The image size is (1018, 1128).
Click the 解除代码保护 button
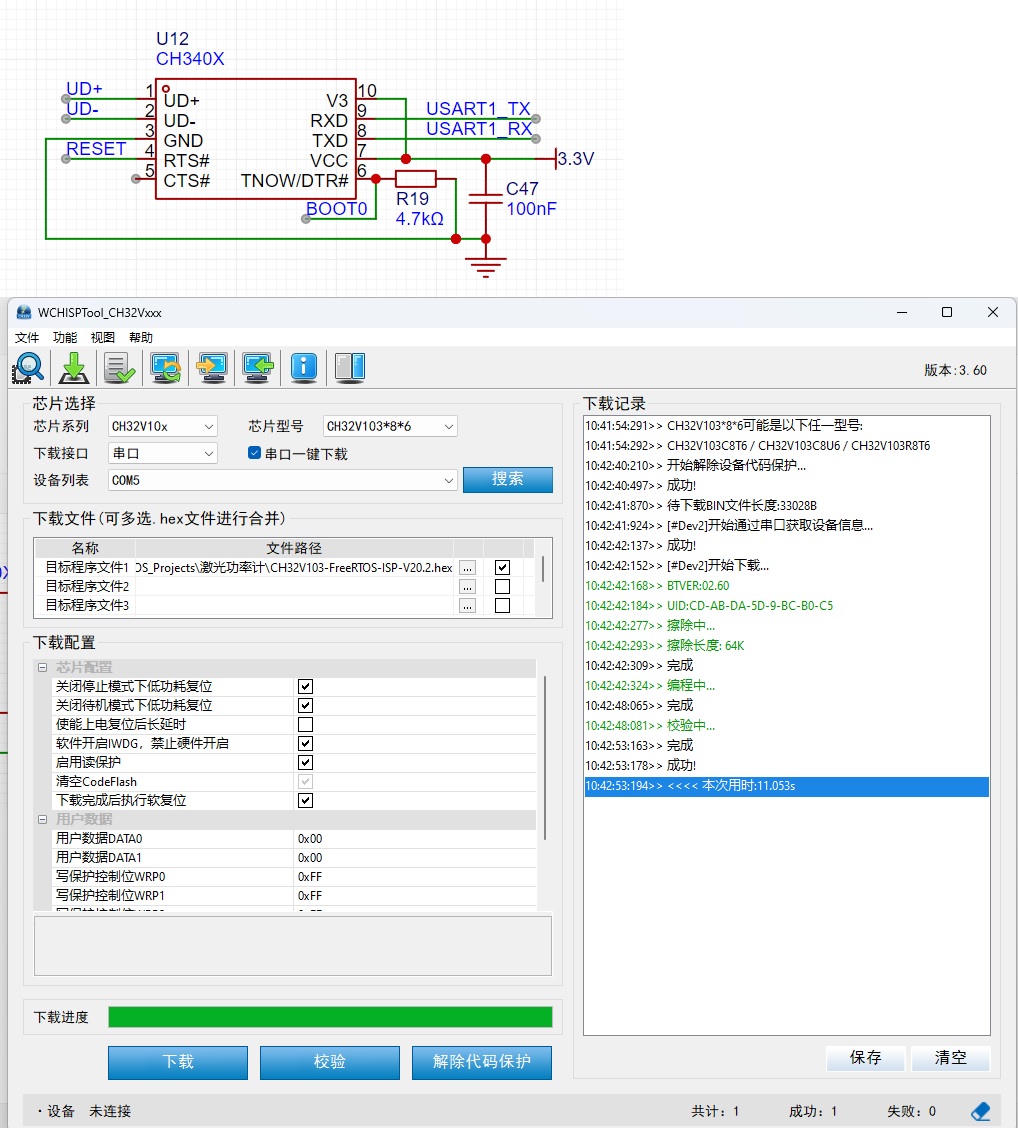pyautogui.click(x=481, y=1062)
